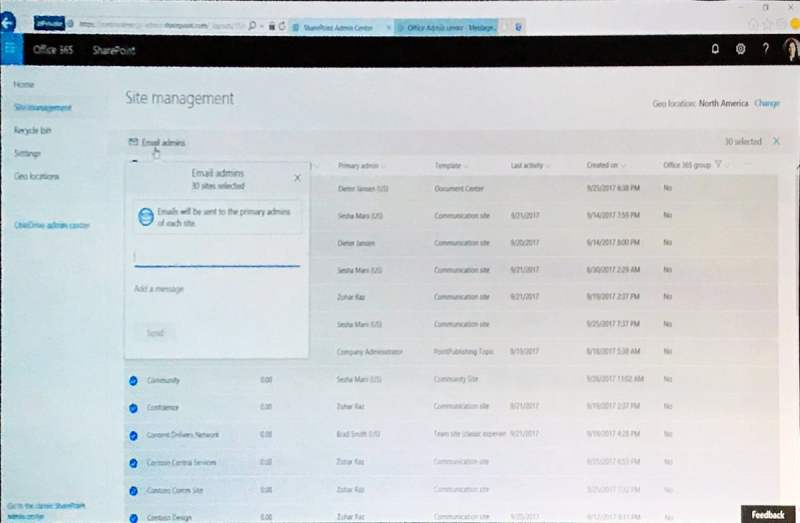
Task: Click the 9/26/2017 11:02 AM created date
Action: [615, 379]
